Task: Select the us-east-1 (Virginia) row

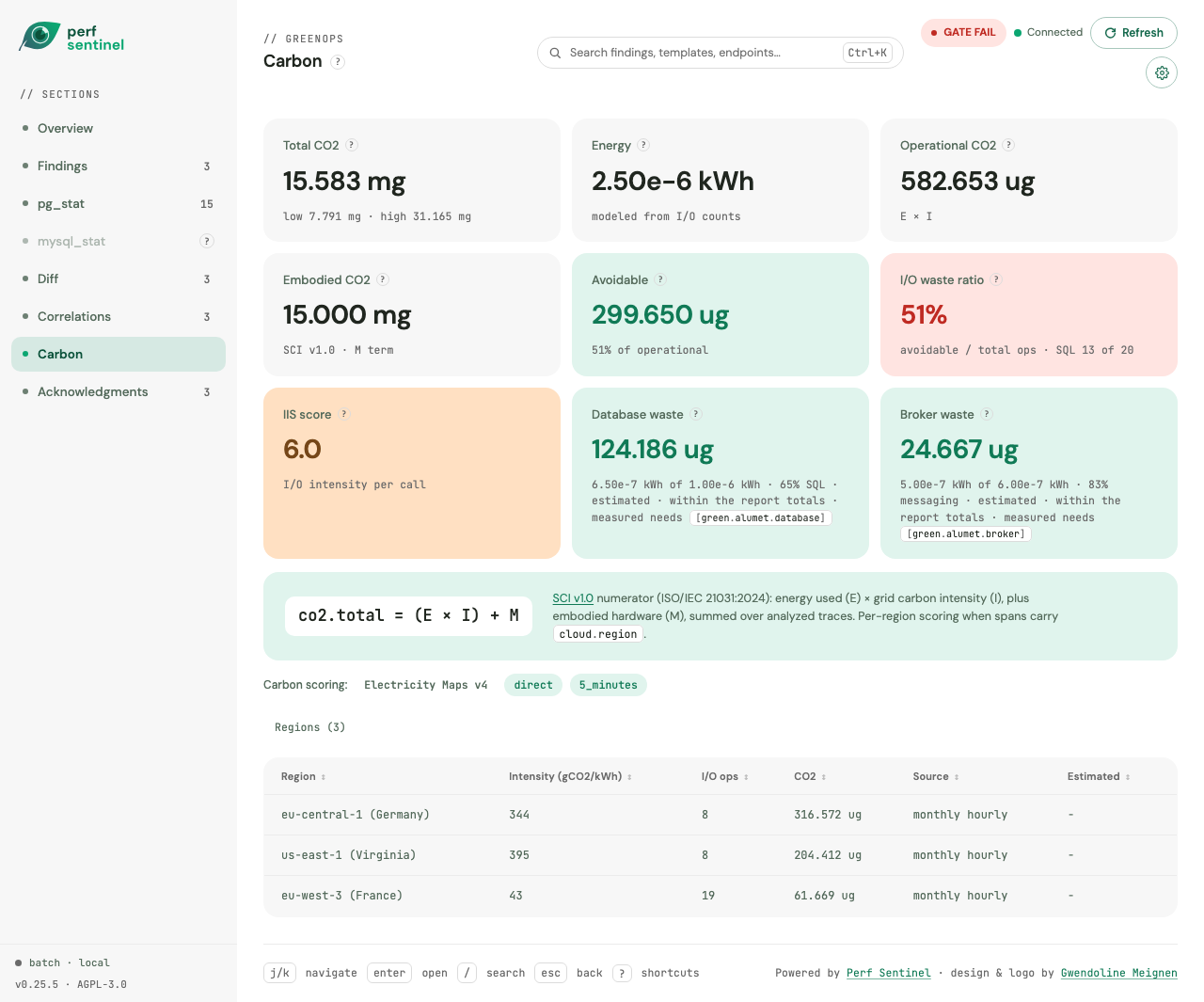Action: coord(721,855)
